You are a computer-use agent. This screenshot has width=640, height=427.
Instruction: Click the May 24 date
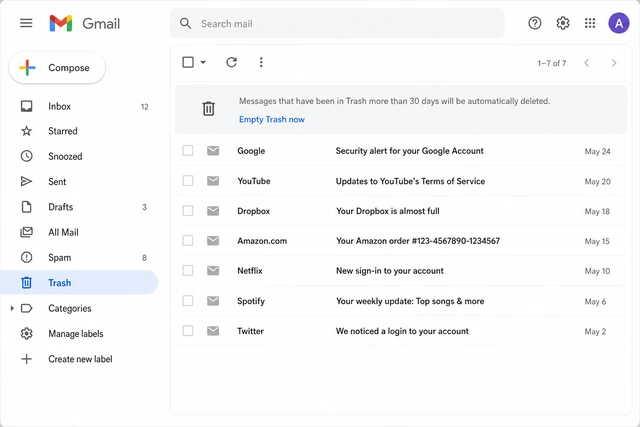click(x=597, y=151)
